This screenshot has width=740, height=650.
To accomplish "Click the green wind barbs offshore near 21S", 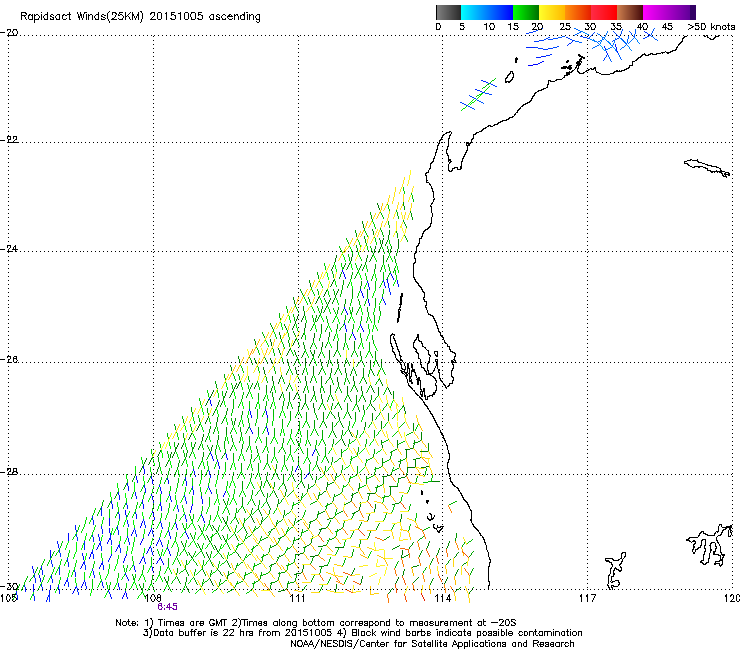I will tap(479, 94).
